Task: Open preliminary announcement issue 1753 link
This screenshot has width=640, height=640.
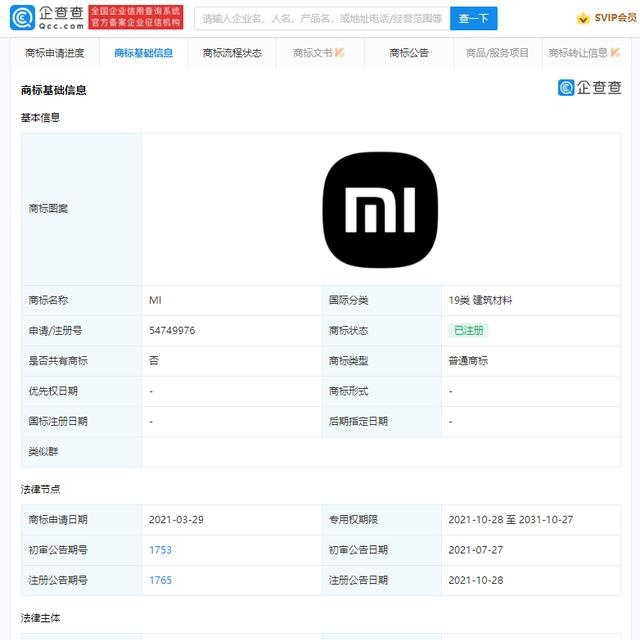Action: point(160,550)
